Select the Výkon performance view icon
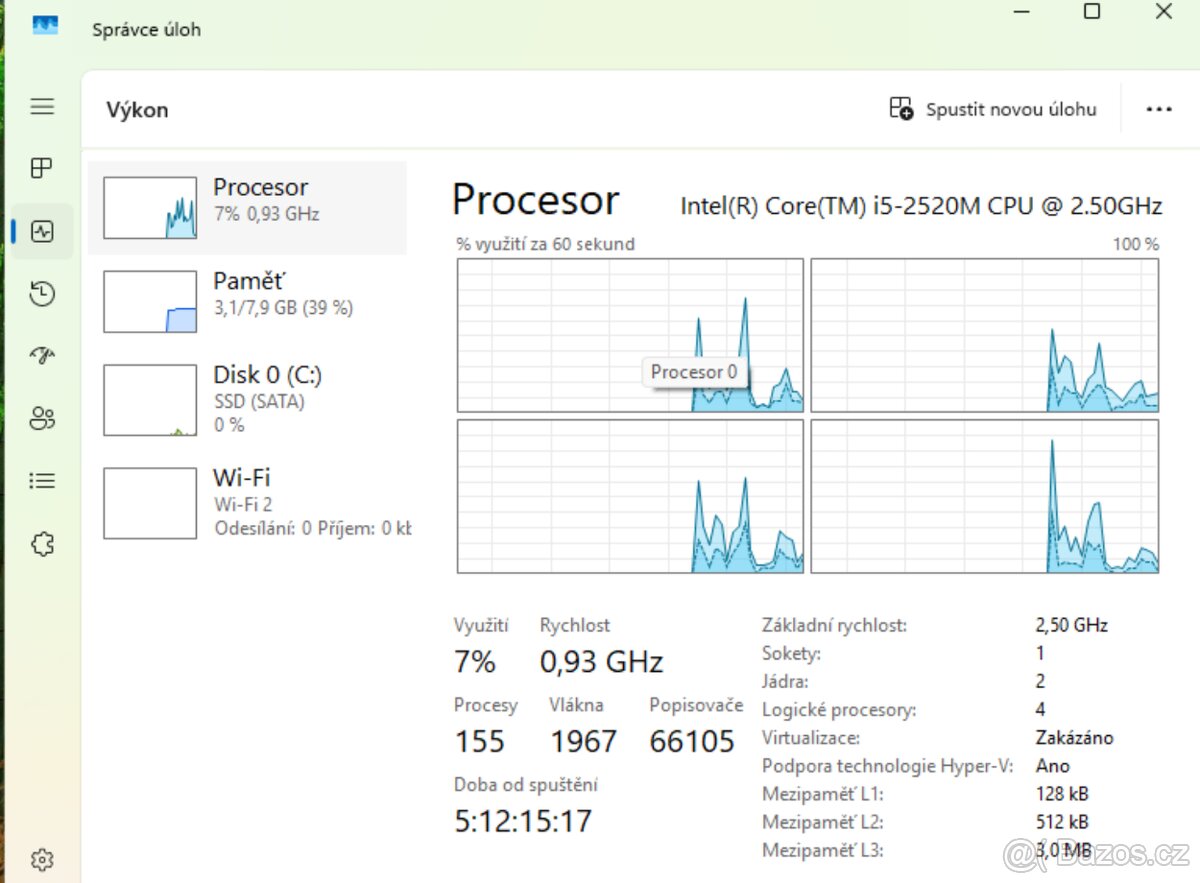 (x=41, y=231)
